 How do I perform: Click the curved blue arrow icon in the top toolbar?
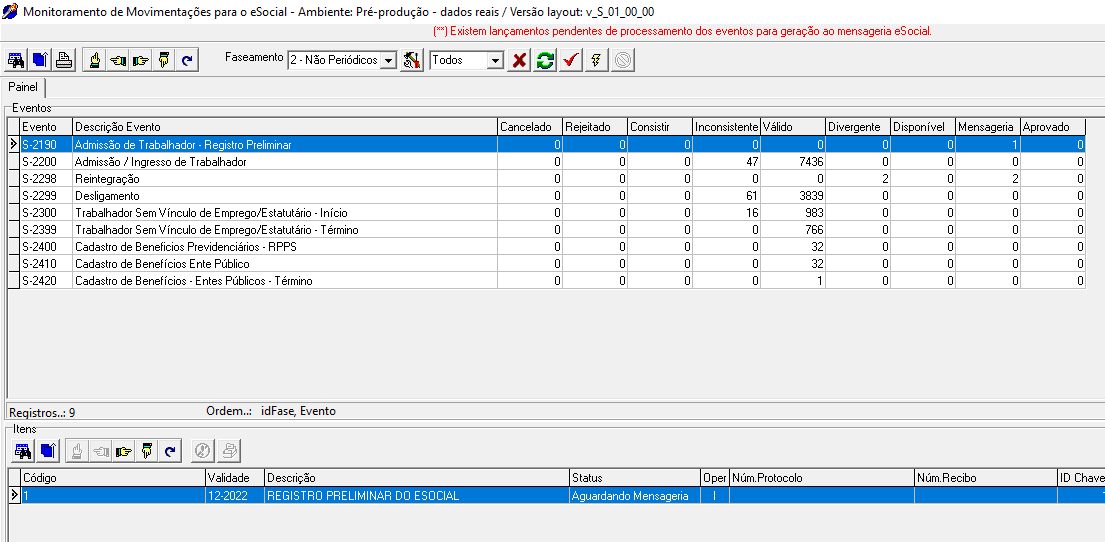187,61
